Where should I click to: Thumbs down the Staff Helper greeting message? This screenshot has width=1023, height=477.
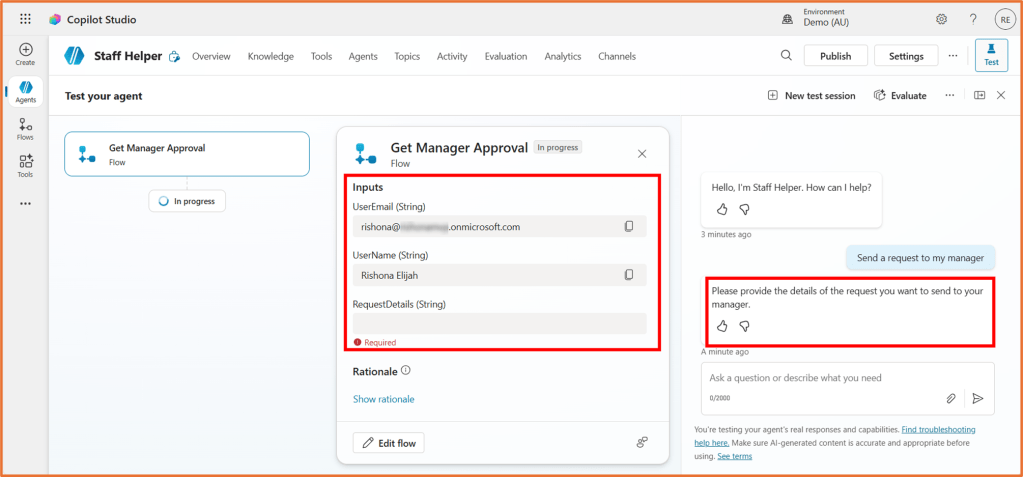744,209
